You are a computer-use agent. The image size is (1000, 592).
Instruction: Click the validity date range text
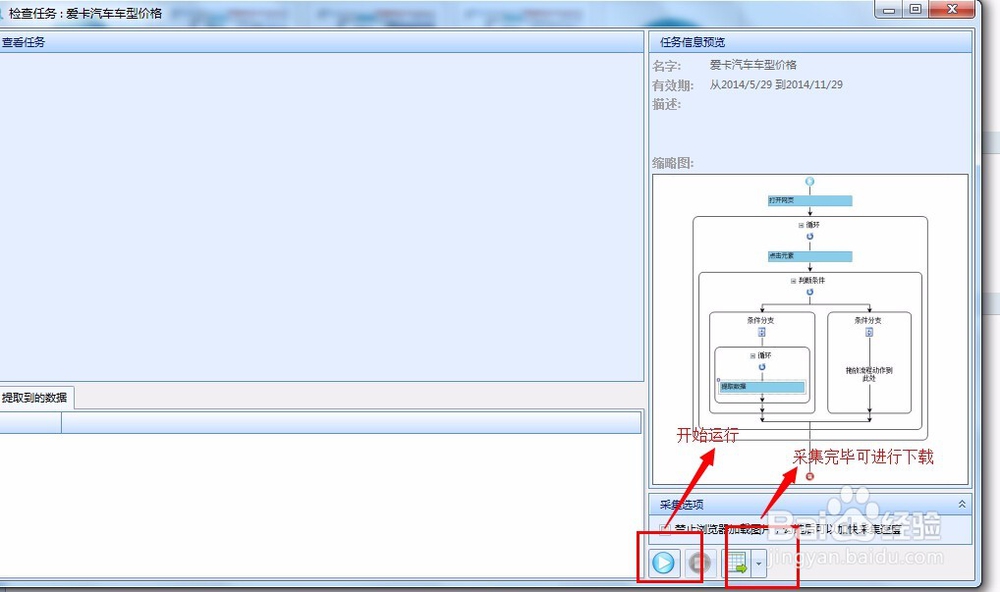[x=776, y=85]
